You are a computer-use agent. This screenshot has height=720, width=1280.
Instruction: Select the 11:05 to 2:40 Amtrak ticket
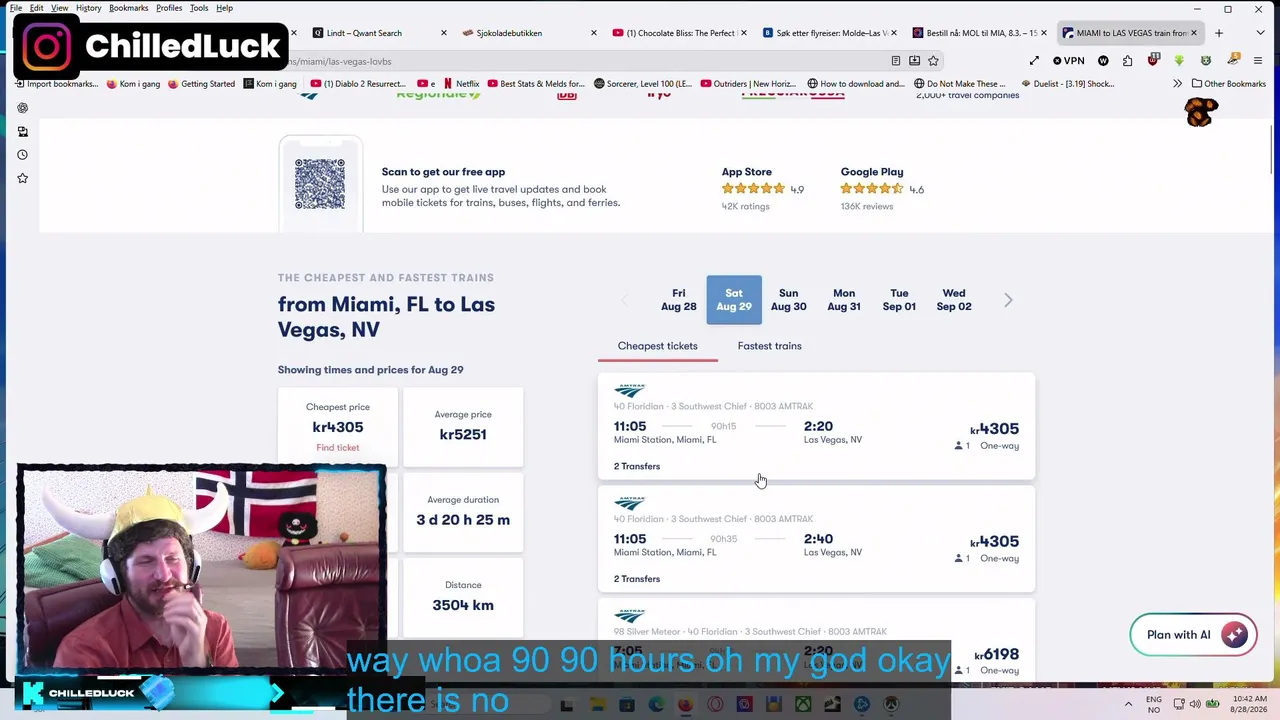tap(816, 540)
